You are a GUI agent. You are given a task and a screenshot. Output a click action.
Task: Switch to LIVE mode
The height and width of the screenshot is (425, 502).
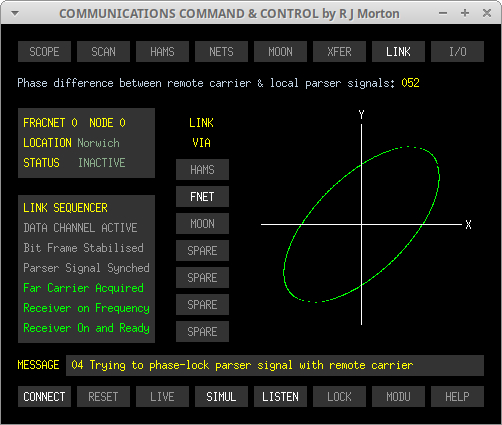click(x=162, y=397)
